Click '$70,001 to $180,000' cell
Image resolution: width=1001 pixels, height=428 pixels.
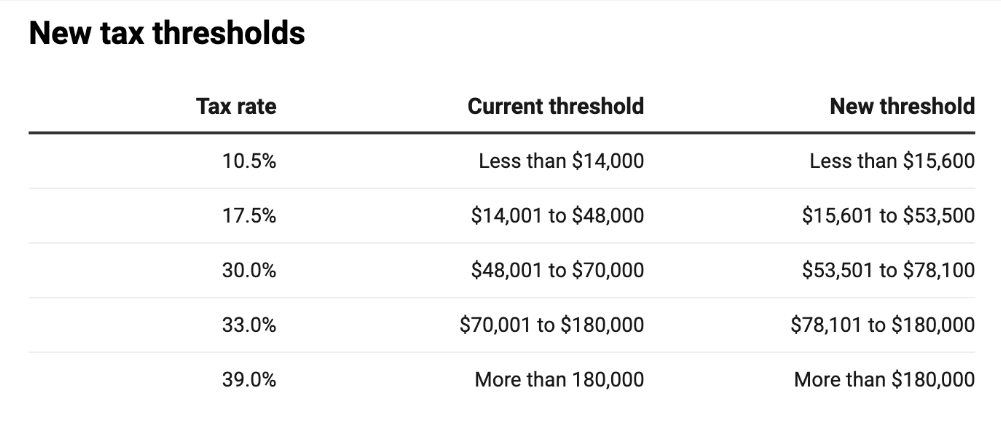[x=552, y=325]
